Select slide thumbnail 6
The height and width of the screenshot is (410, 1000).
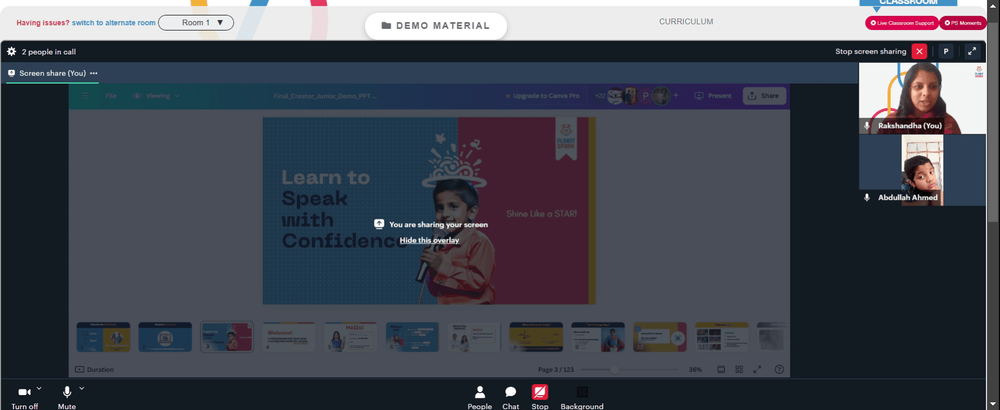coord(413,337)
